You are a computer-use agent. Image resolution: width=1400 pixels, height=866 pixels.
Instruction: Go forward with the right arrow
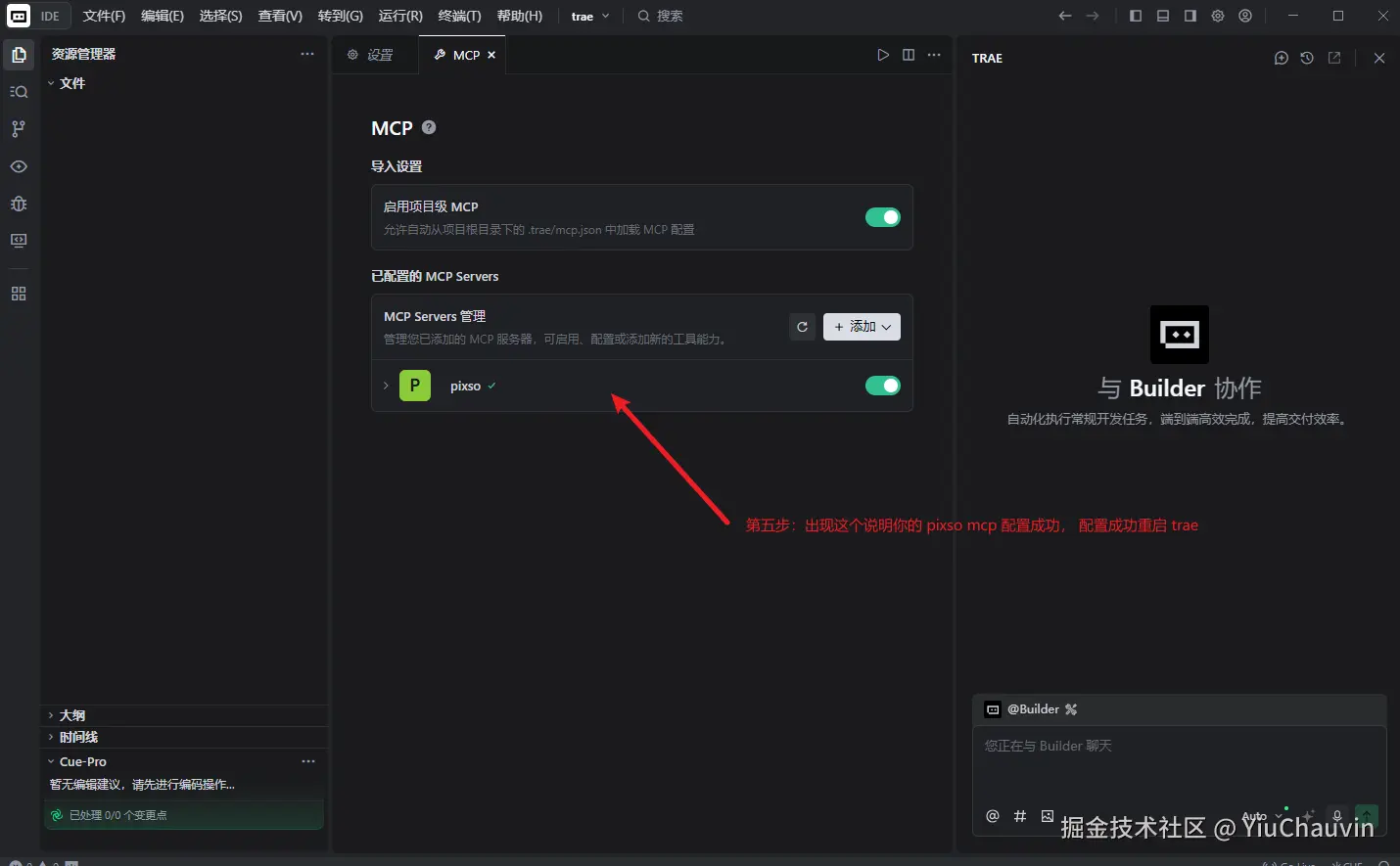click(x=1093, y=16)
